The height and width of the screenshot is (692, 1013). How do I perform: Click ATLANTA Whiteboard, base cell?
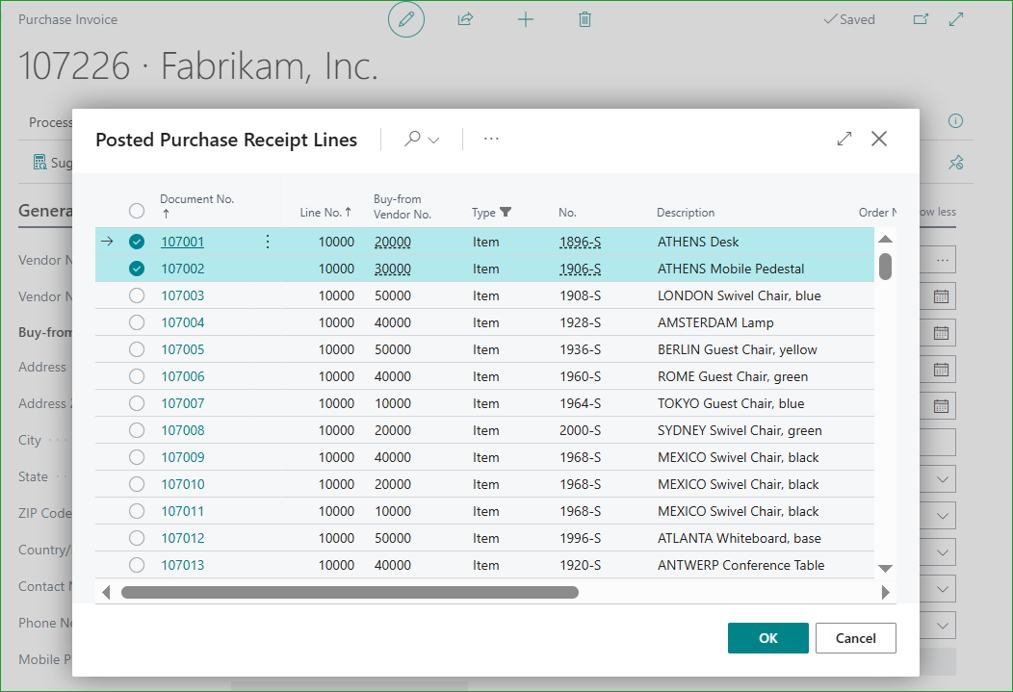pos(739,538)
